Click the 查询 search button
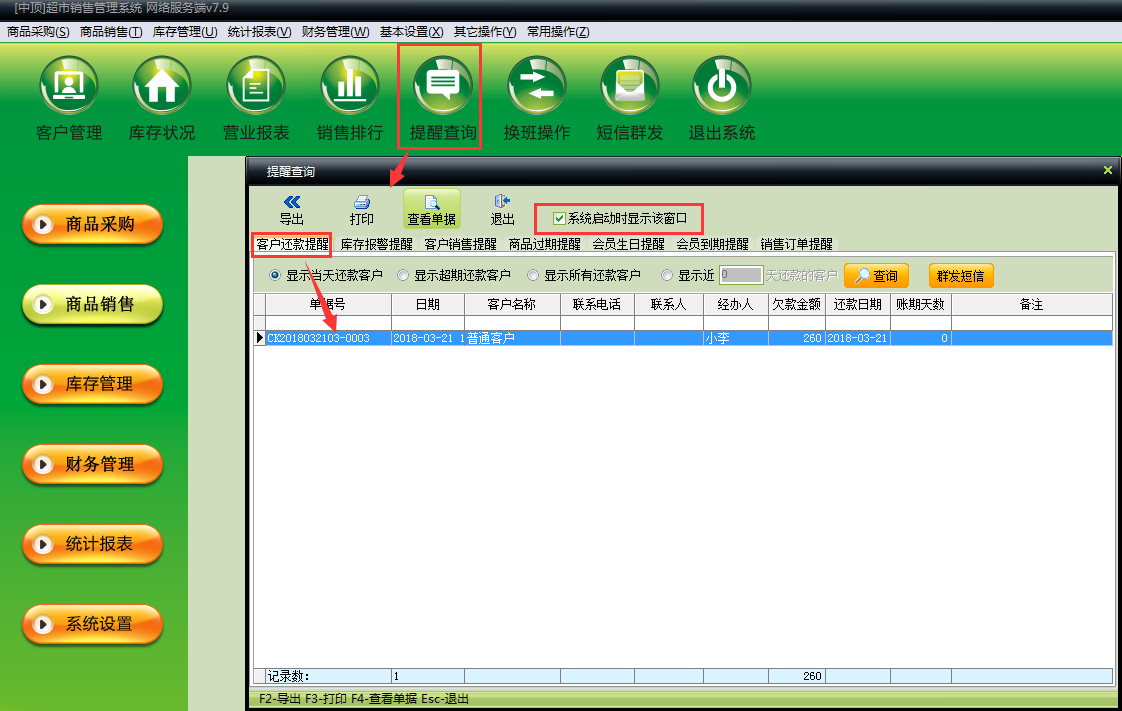 tap(876, 276)
